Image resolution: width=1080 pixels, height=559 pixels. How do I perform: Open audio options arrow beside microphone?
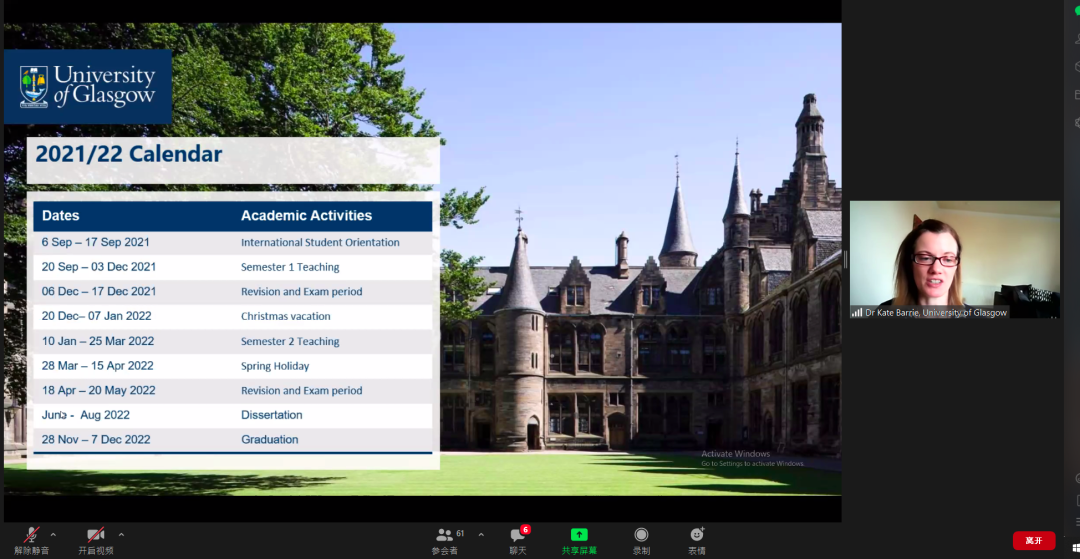click(53, 535)
